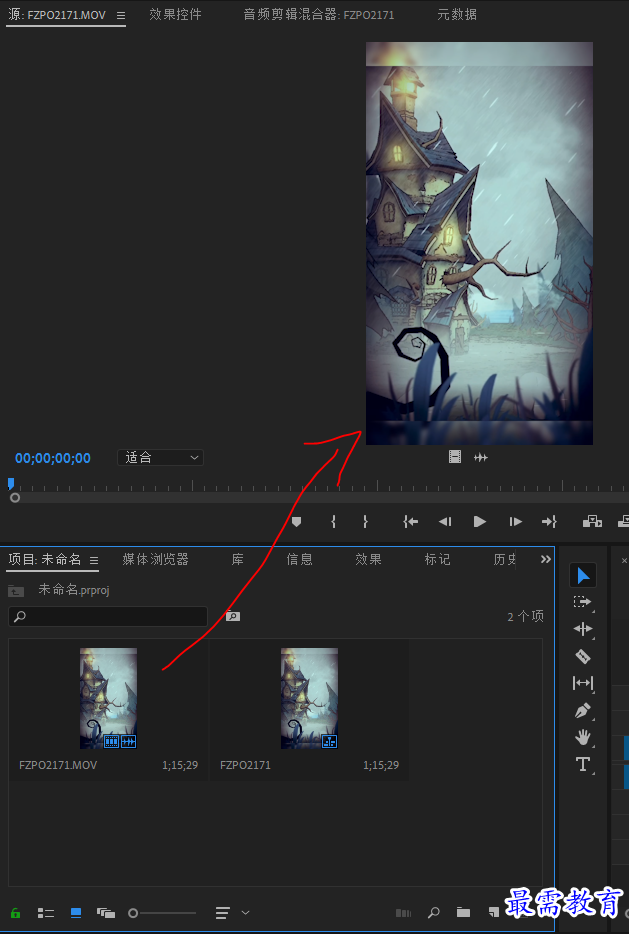Viewport: 629px width, 934px height.
Task: Show hidden panel tabs with double chevron
Action: click(546, 559)
